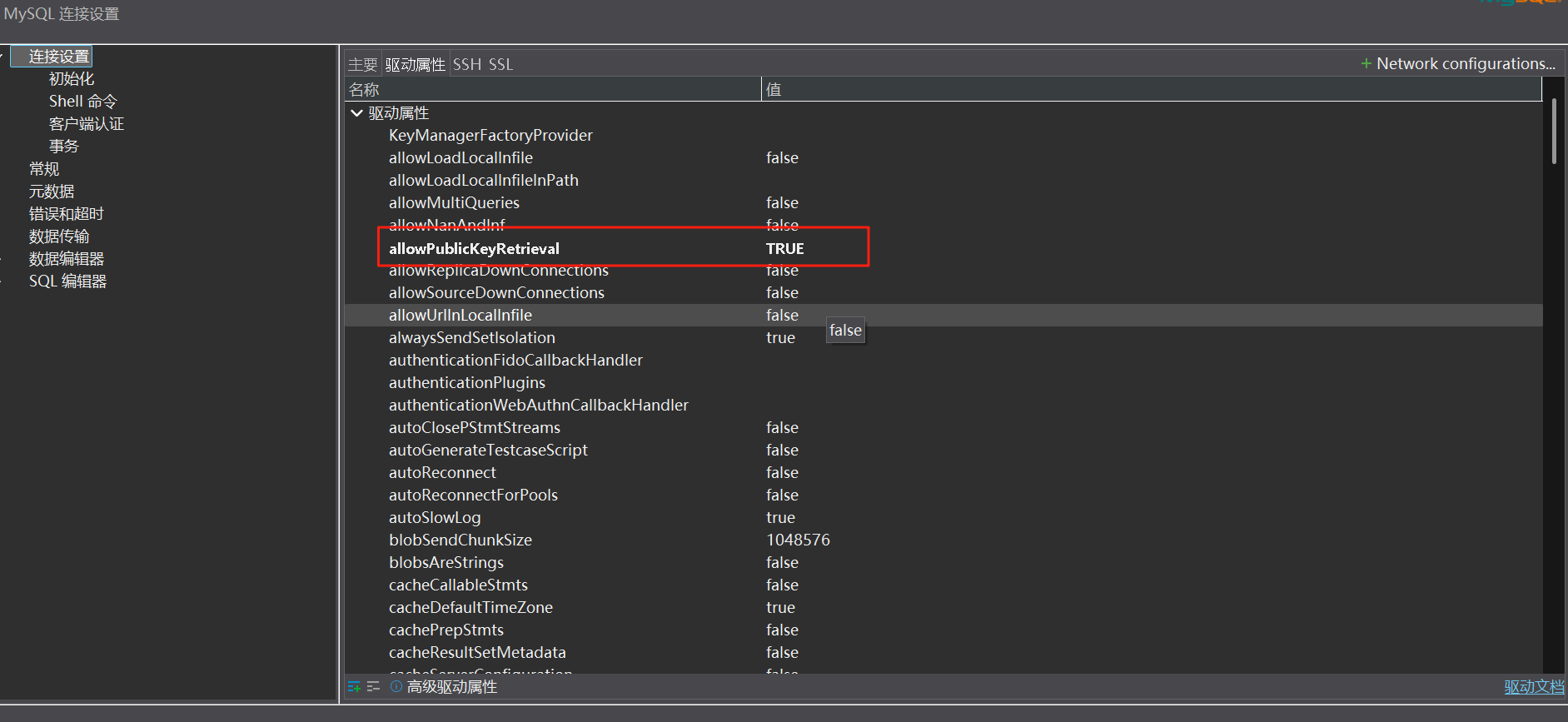
Task: Click the value cell for allowMultiQueries
Action: point(782,203)
